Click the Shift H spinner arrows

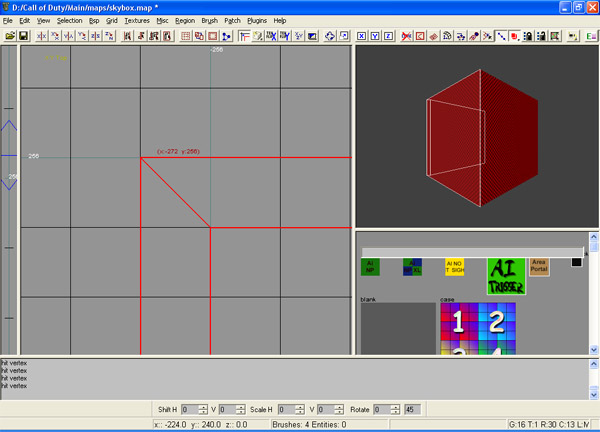coord(203,409)
